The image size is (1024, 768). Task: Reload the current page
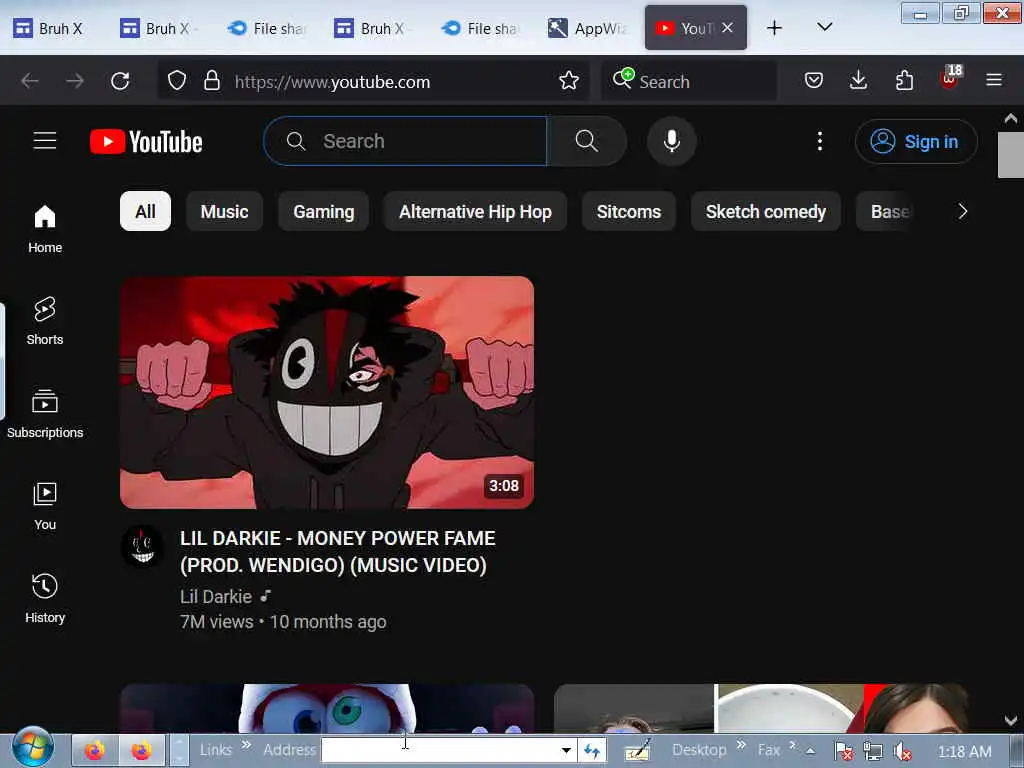pyautogui.click(x=120, y=81)
